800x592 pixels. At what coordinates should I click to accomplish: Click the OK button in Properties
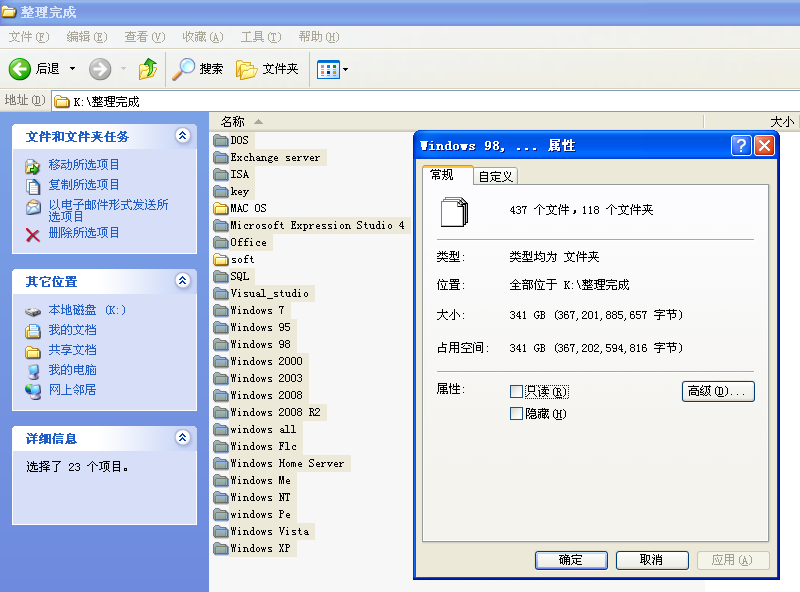(571, 560)
